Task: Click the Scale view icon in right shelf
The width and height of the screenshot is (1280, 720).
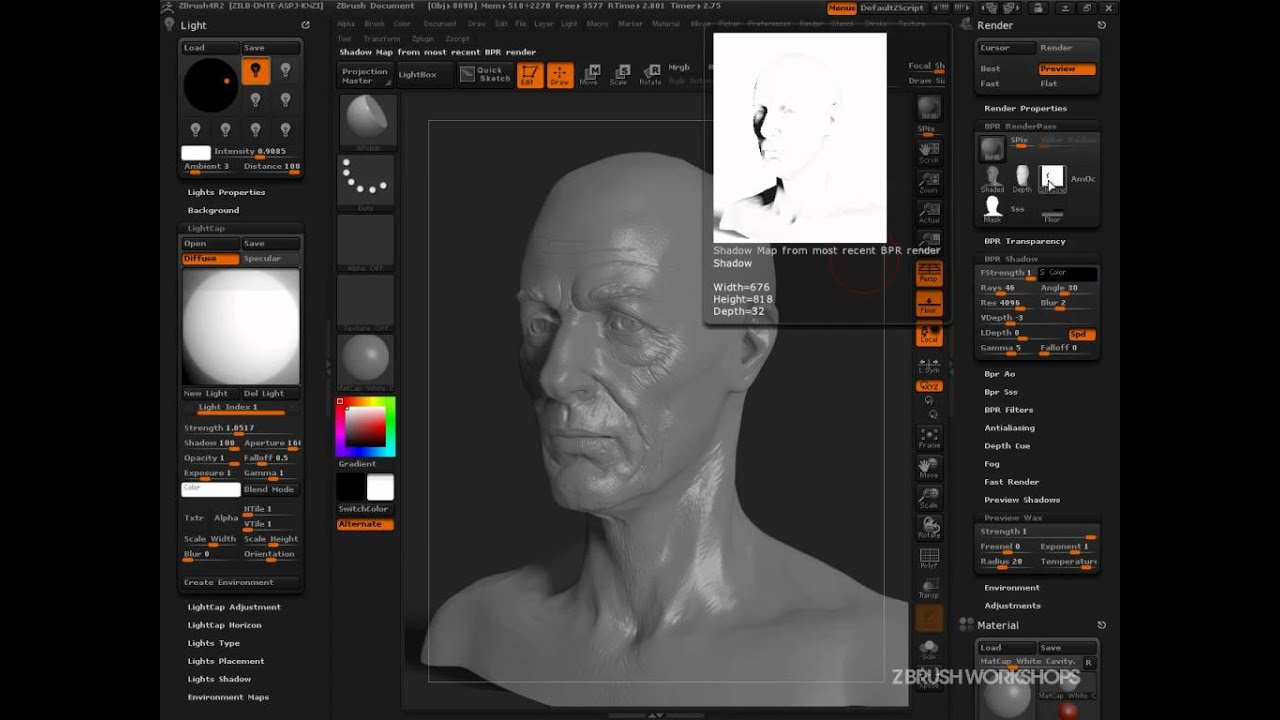Action: (x=929, y=497)
